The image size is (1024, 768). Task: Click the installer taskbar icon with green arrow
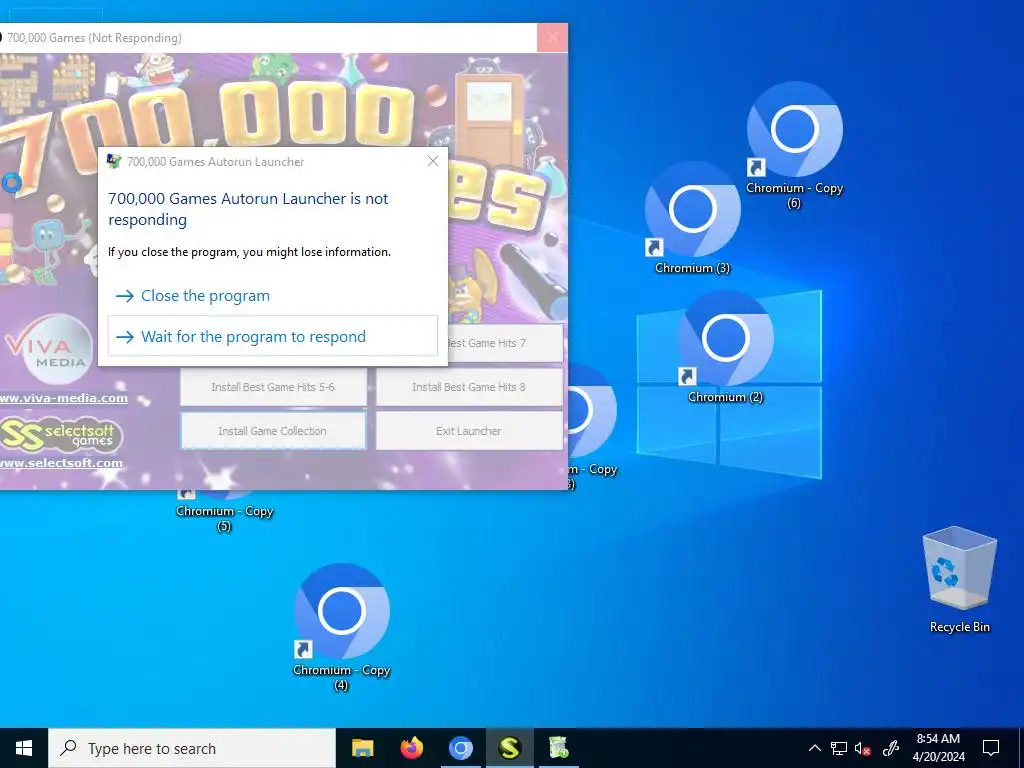[x=558, y=748]
